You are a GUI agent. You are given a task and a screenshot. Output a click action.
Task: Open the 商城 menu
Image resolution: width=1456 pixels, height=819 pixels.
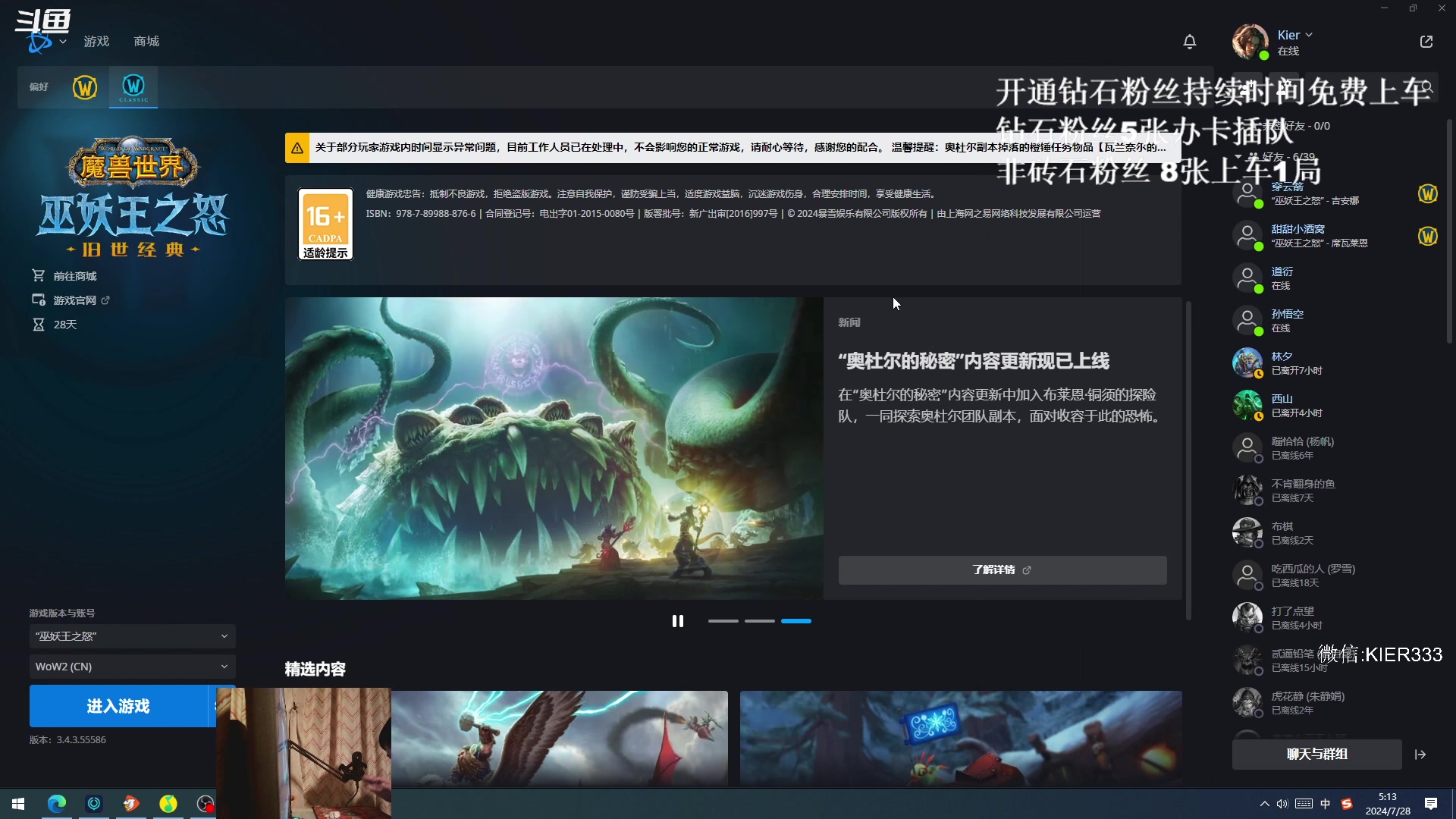tap(146, 42)
